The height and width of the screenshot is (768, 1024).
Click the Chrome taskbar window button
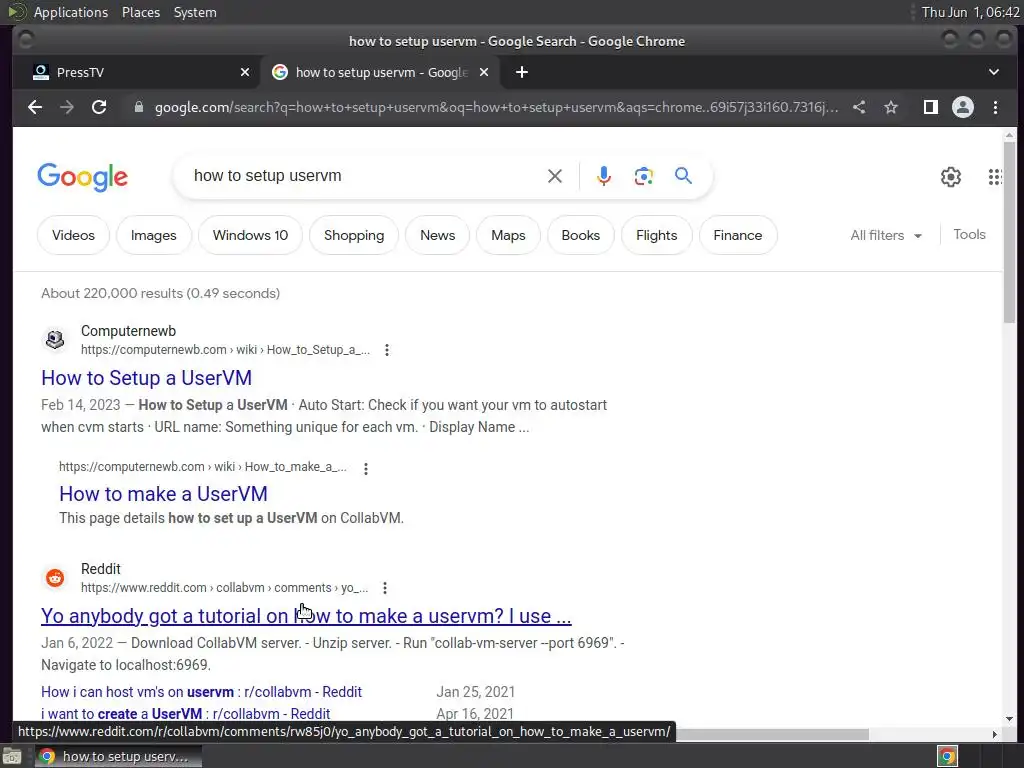coord(118,756)
